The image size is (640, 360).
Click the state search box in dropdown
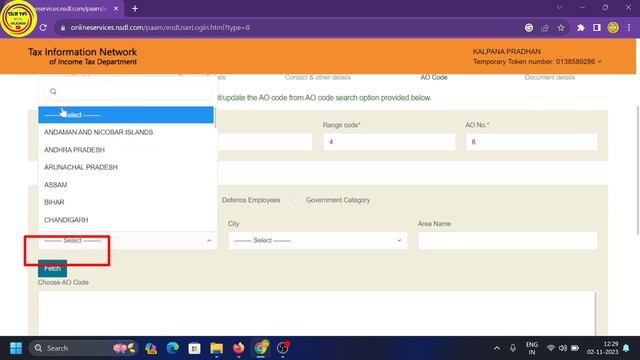(x=127, y=91)
